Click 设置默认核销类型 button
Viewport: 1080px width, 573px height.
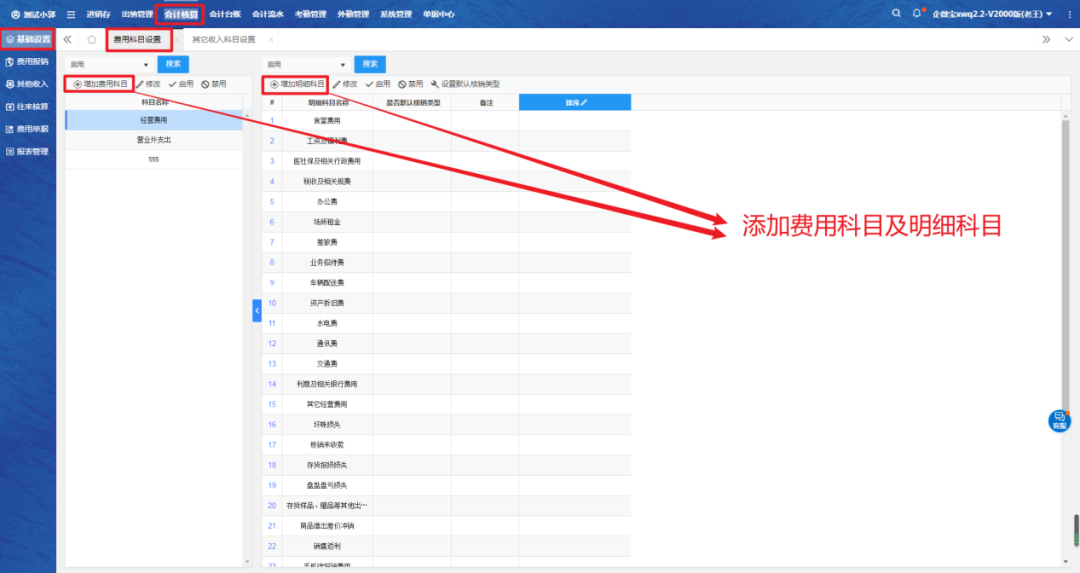[464, 84]
